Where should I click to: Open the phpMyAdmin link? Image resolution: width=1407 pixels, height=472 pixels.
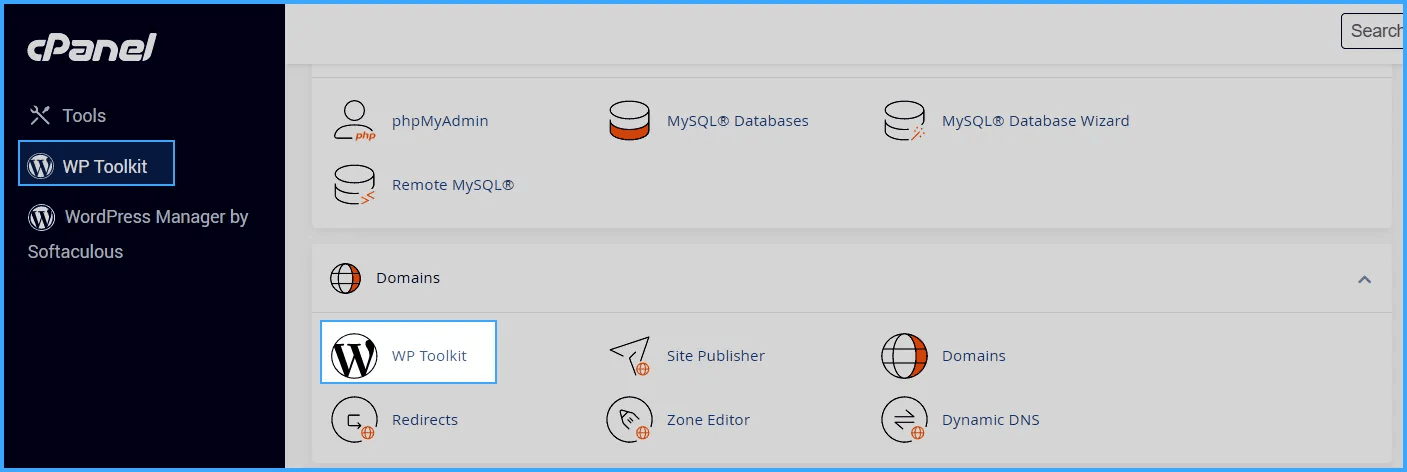[x=440, y=121]
